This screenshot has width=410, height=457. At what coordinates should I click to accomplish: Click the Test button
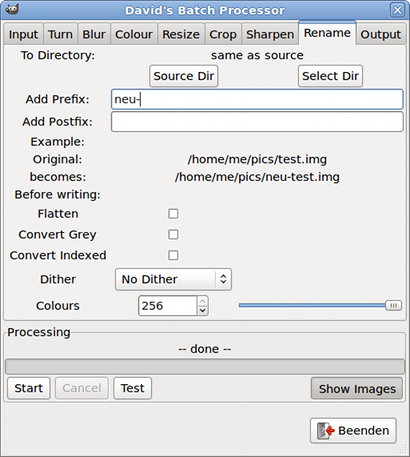(x=133, y=388)
